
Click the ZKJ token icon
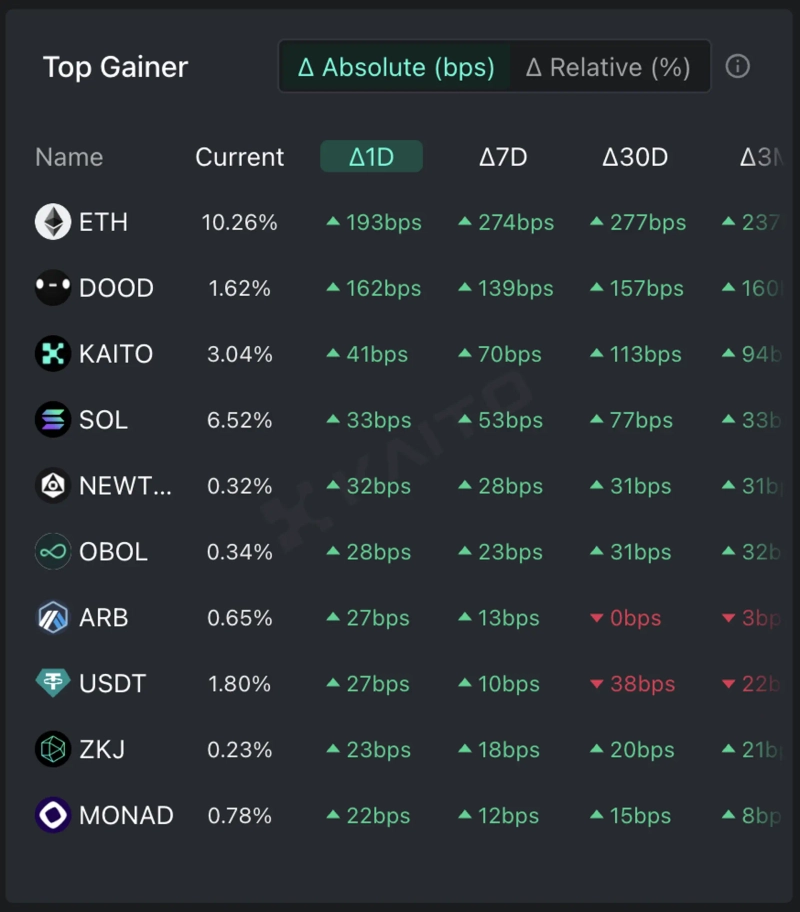(53, 750)
